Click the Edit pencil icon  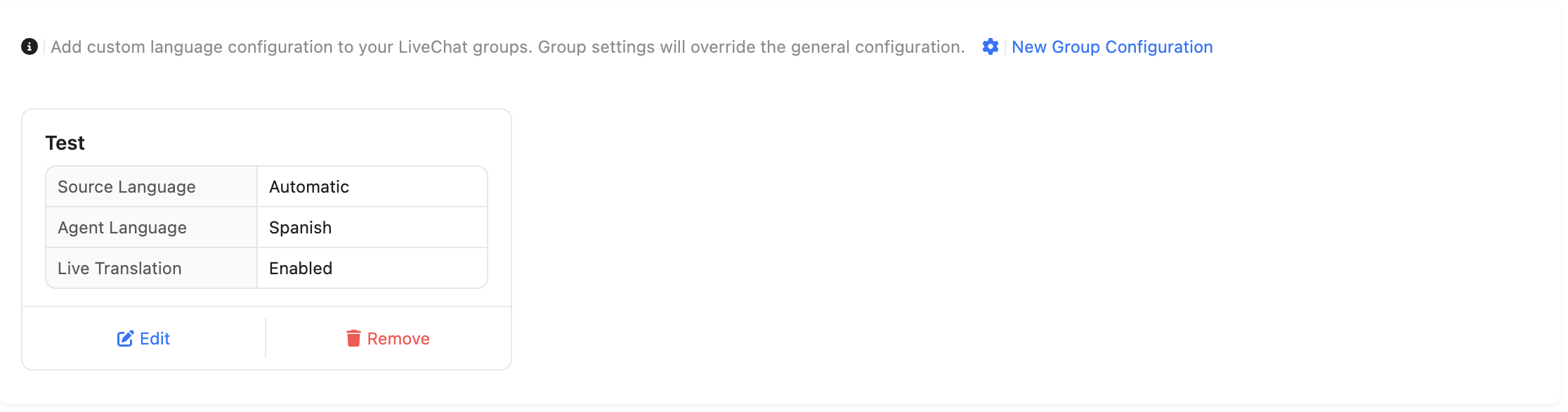[125, 339]
